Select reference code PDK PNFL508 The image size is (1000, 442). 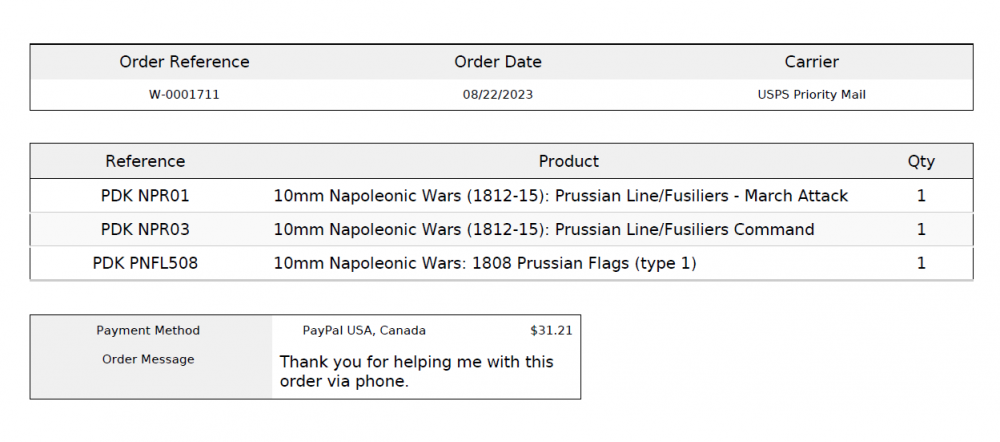pyautogui.click(x=145, y=264)
